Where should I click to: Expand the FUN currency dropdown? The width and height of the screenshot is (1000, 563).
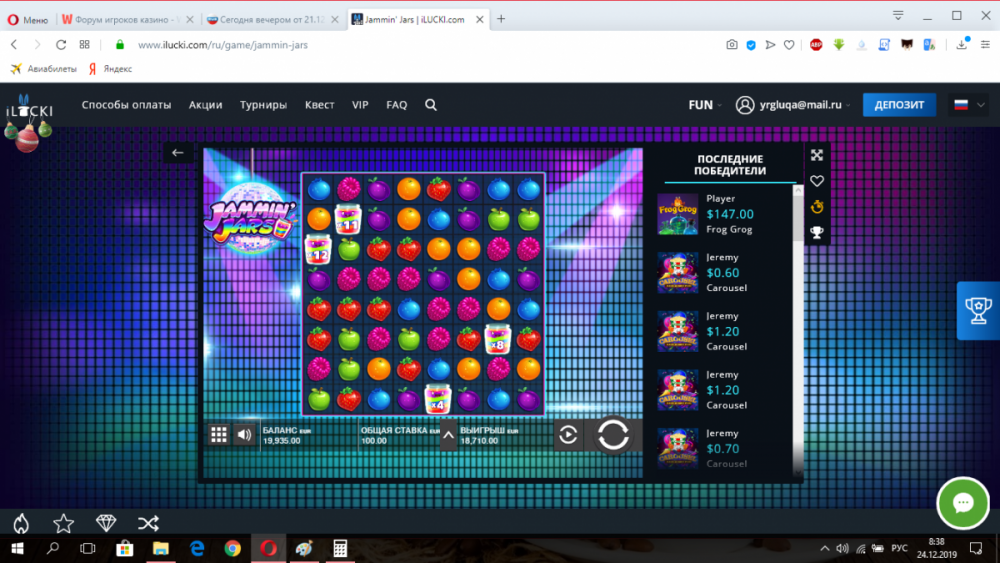pos(705,105)
